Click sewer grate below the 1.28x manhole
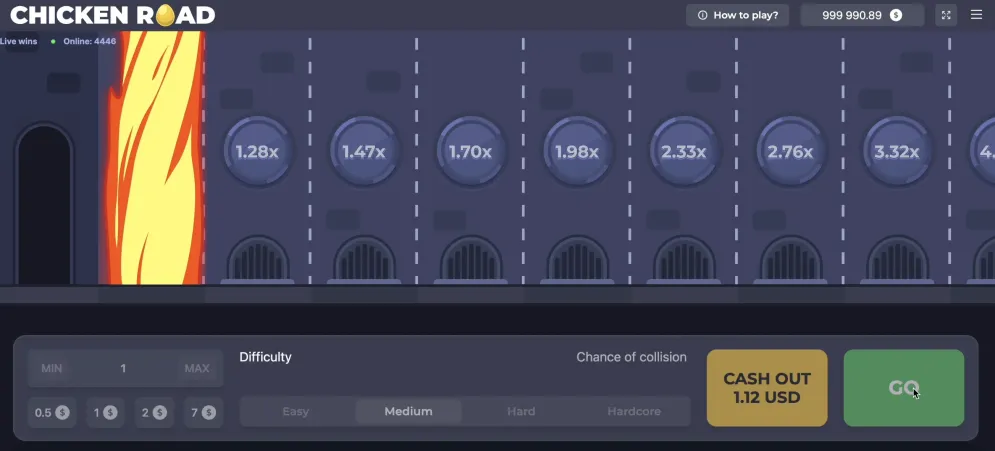Image resolution: width=995 pixels, height=451 pixels. tap(258, 260)
